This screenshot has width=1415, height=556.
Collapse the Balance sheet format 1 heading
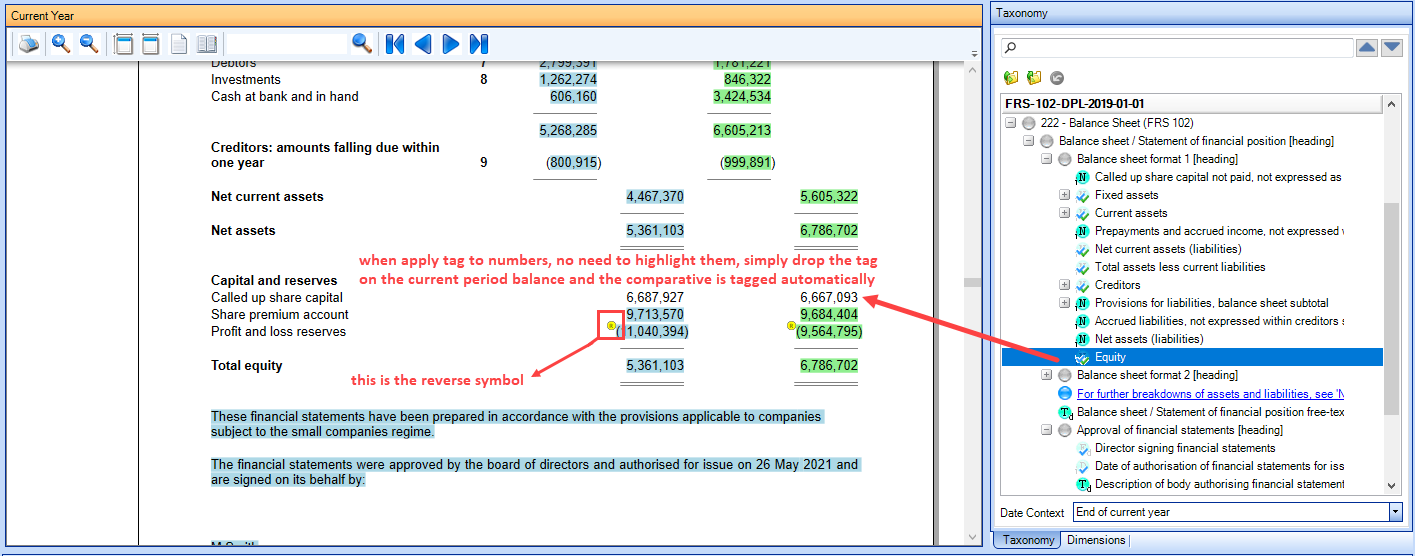(1047, 159)
